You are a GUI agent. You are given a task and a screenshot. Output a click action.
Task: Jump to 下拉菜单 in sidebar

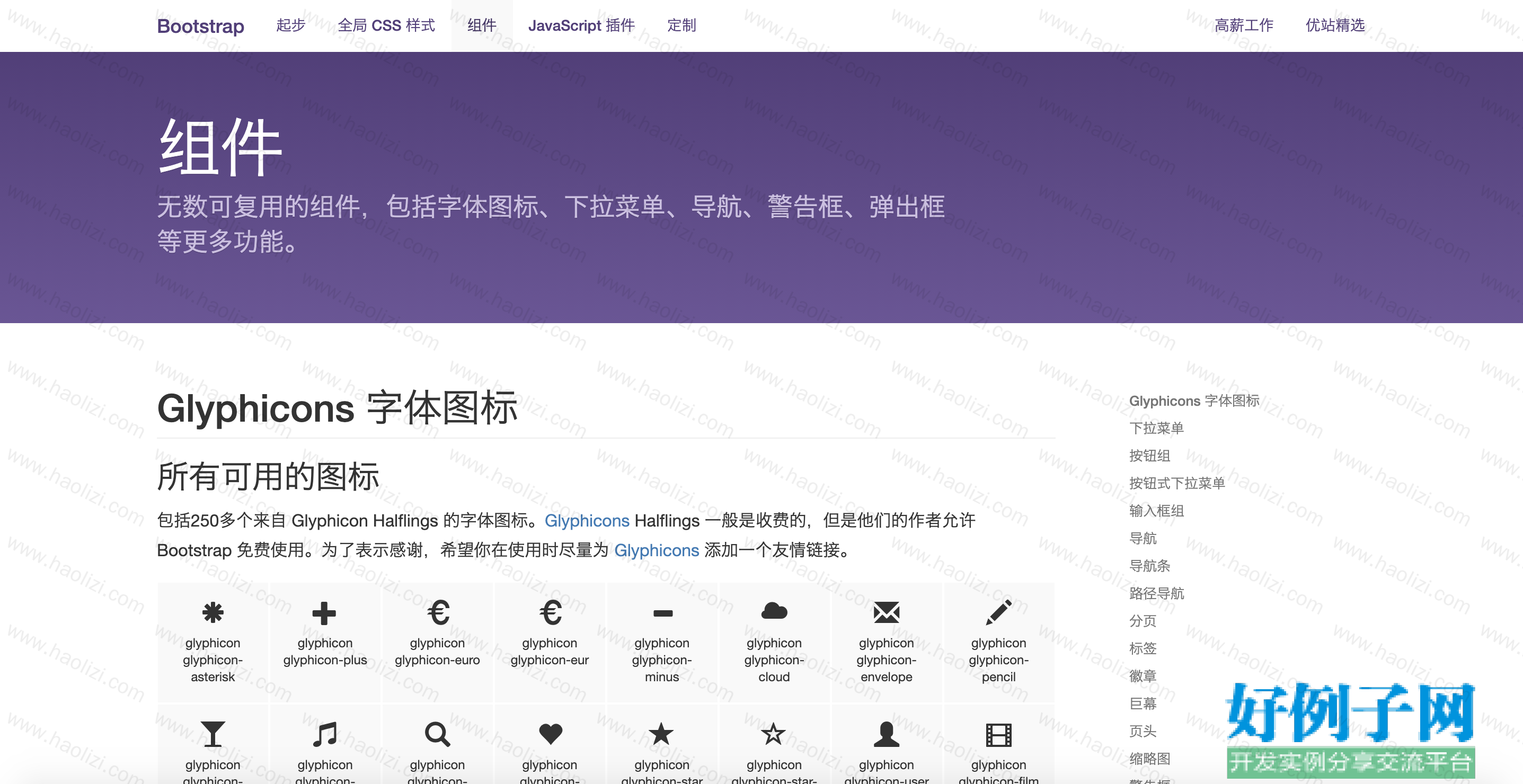pos(1156,429)
